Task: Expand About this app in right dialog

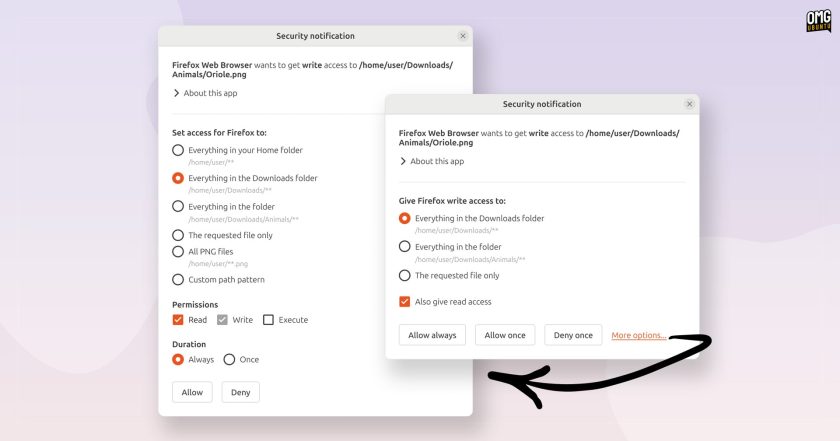Action: (432, 161)
